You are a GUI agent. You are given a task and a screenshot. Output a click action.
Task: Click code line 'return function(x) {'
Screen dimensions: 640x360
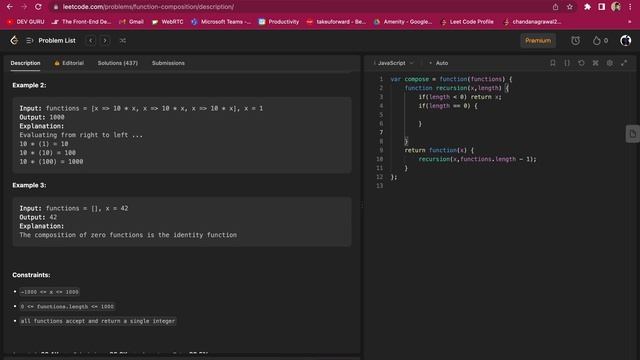click(439, 150)
